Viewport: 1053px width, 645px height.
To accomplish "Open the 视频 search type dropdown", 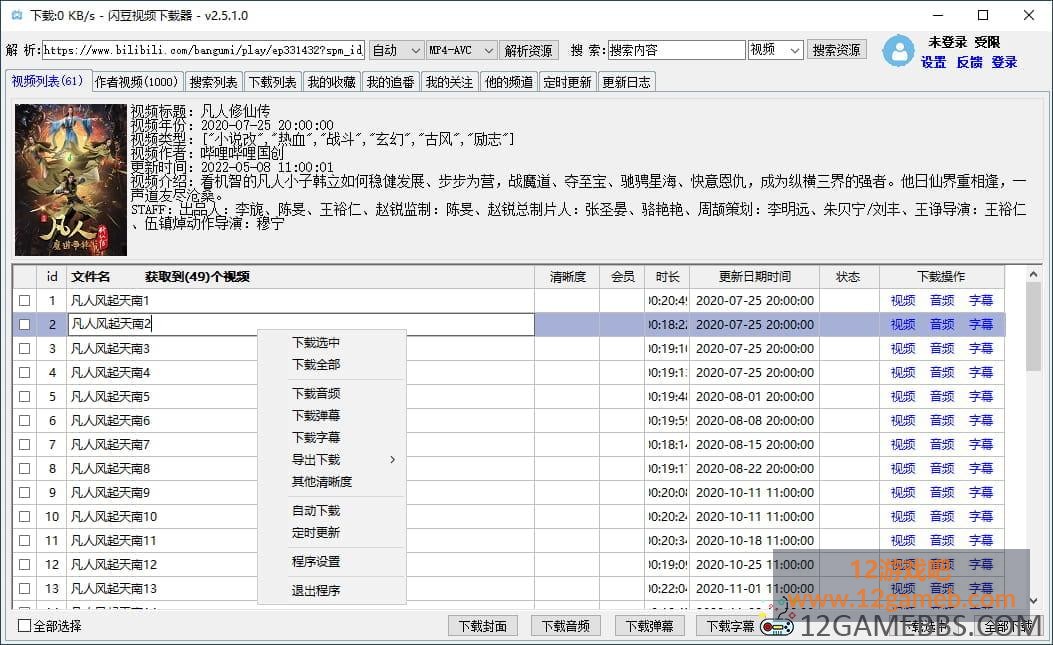I will 776,50.
